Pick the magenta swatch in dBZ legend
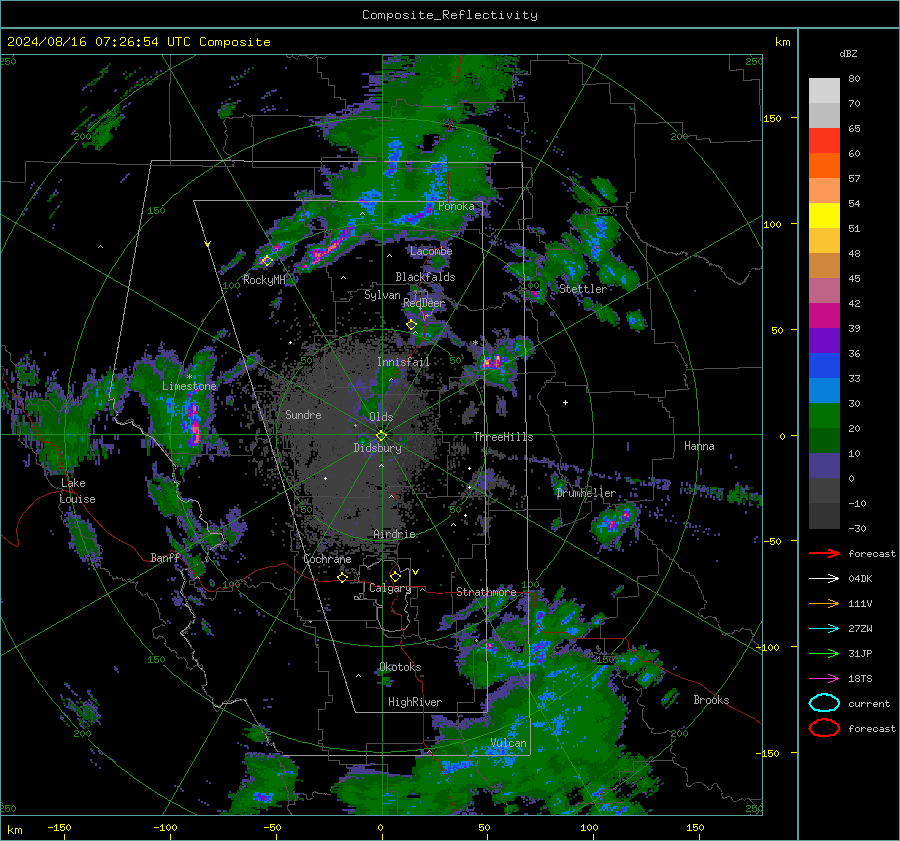 click(824, 316)
